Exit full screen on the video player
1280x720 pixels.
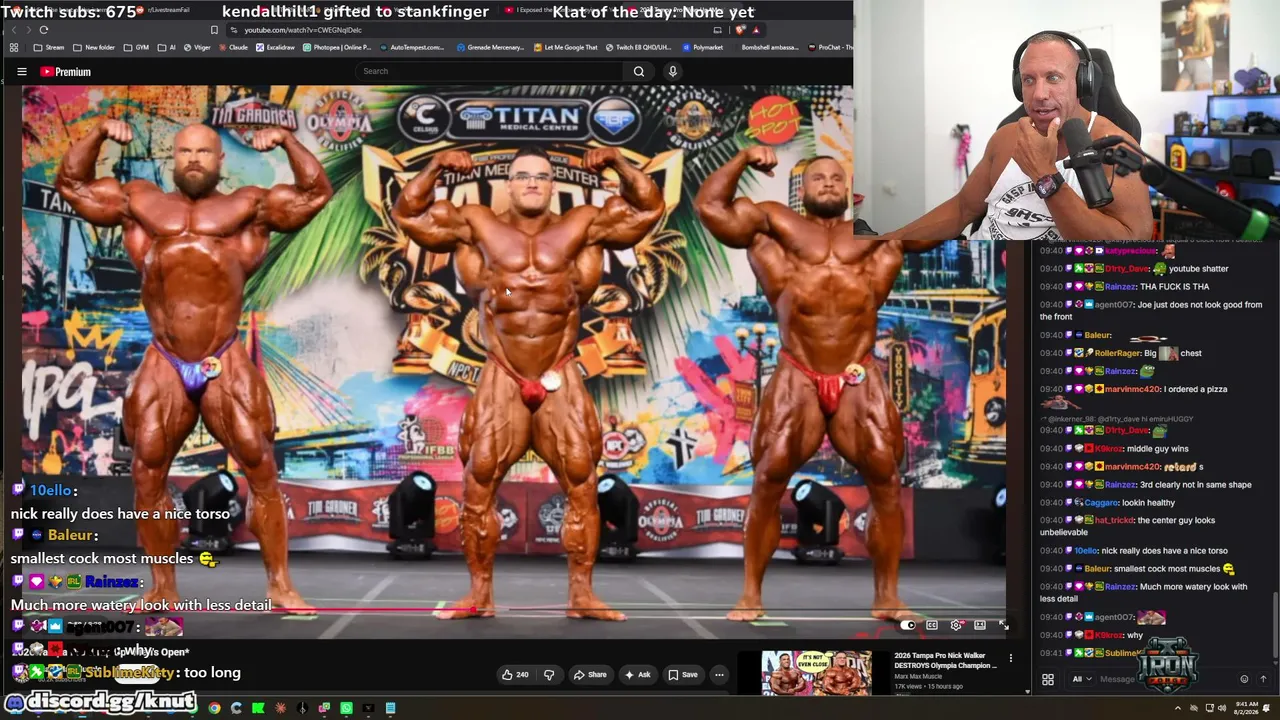point(1003,625)
